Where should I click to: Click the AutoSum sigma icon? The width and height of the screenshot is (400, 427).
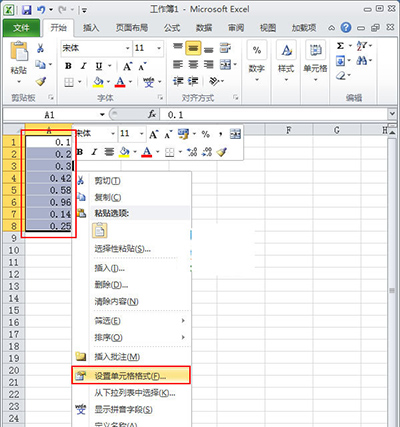click(x=340, y=46)
